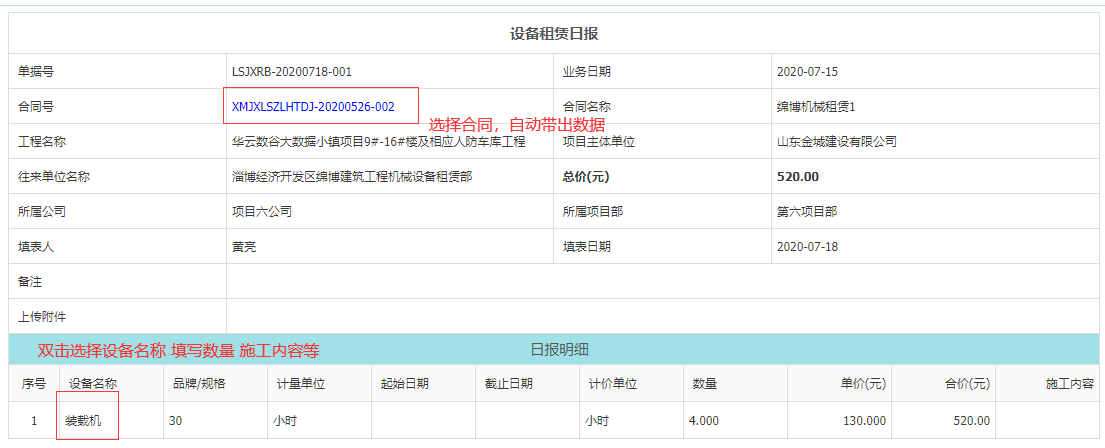The height and width of the screenshot is (448, 1105).
Task: Click department value 第六项目部
Action: tap(807, 211)
